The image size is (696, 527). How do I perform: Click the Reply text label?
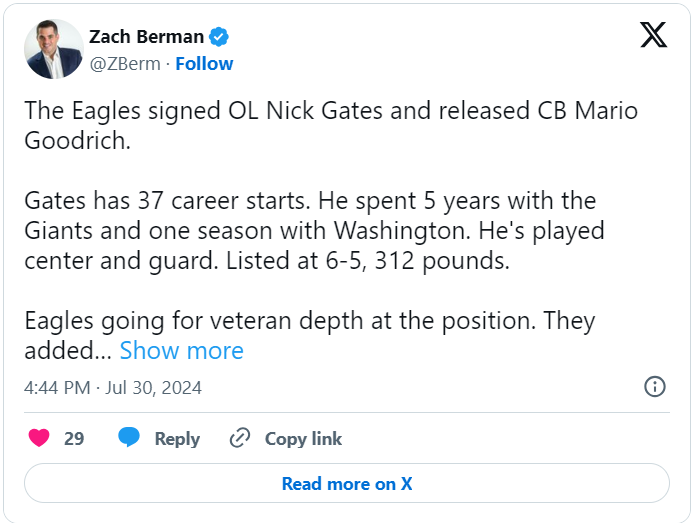[177, 438]
